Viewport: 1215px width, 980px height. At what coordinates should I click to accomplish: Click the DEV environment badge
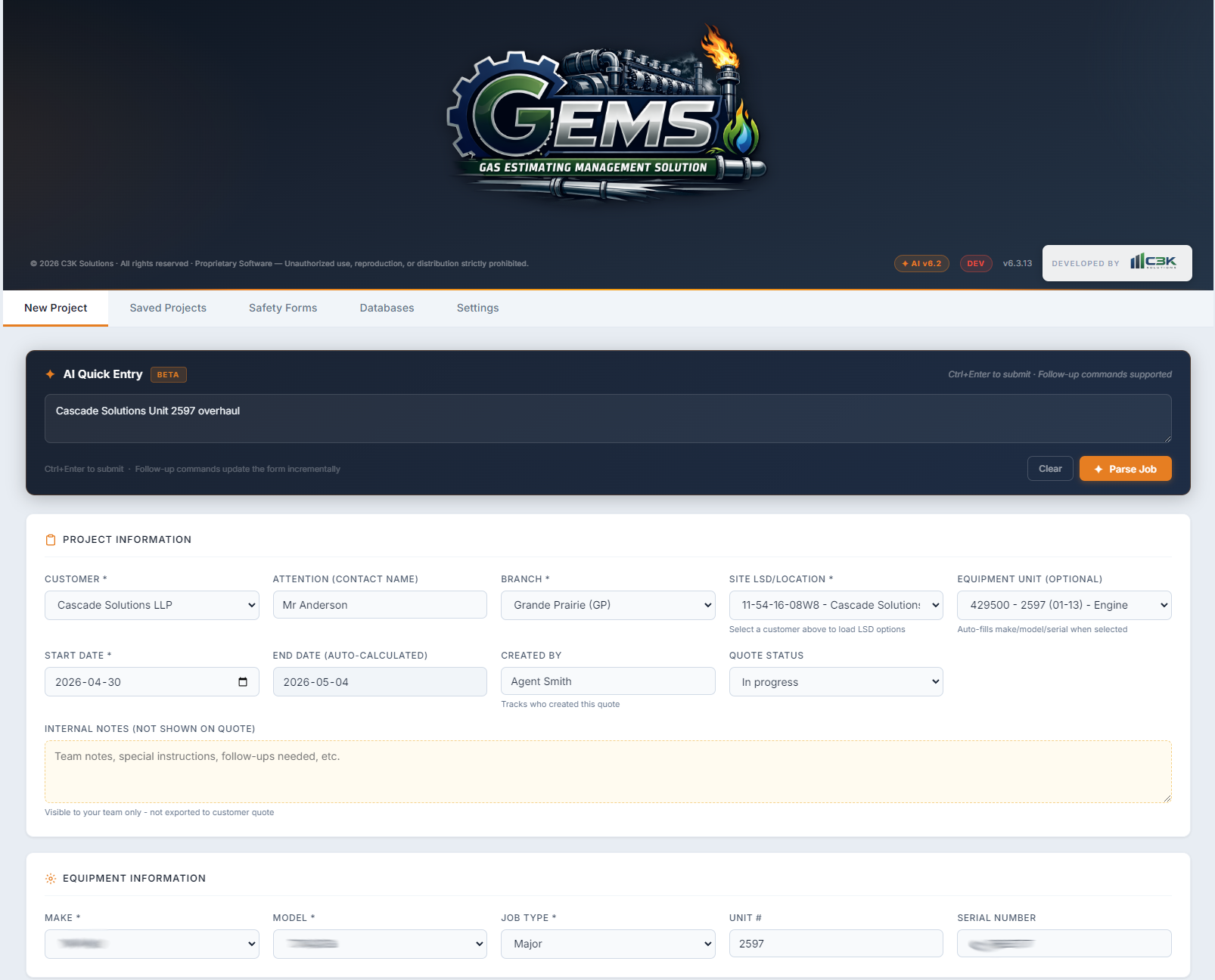pyautogui.click(x=976, y=263)
